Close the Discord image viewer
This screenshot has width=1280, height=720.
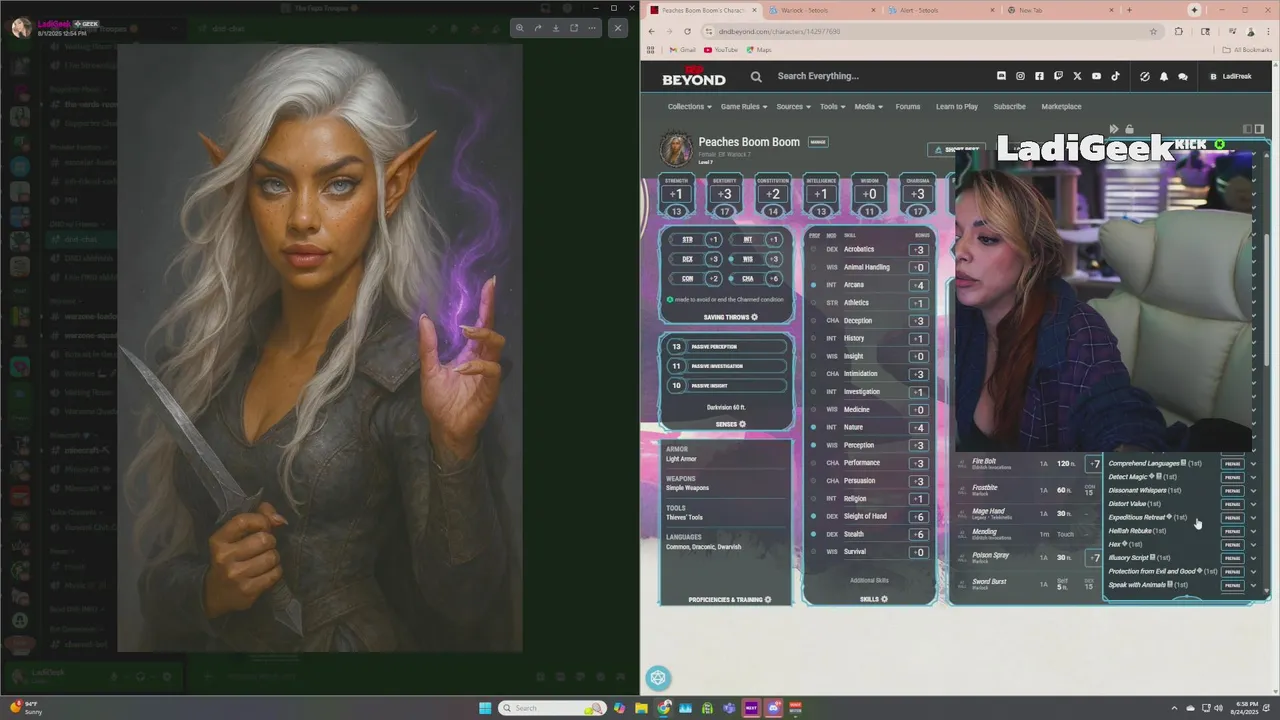[618, 28]
